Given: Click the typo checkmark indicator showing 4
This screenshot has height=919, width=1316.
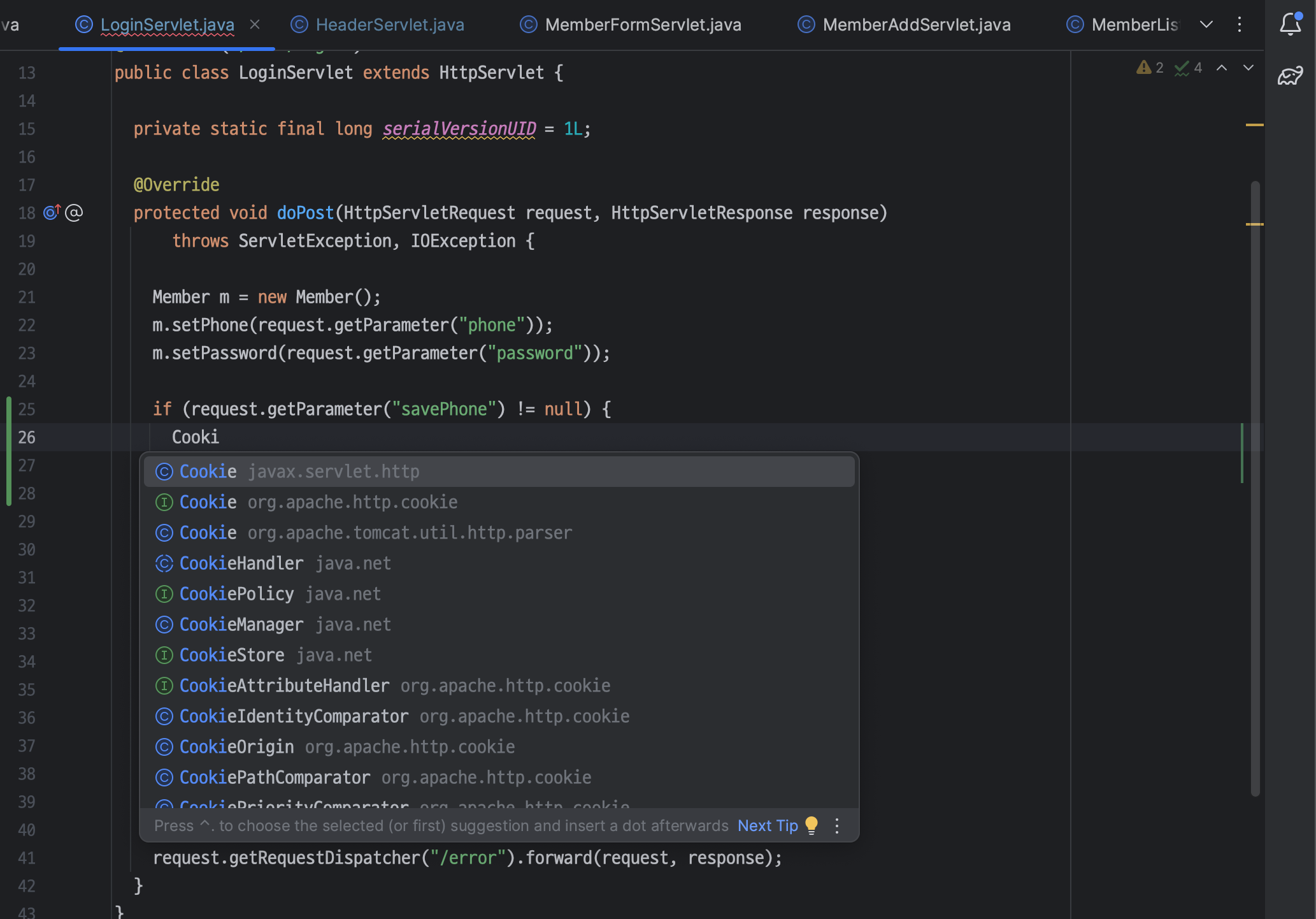Looking at the screenshot, I should (1188, 68).
